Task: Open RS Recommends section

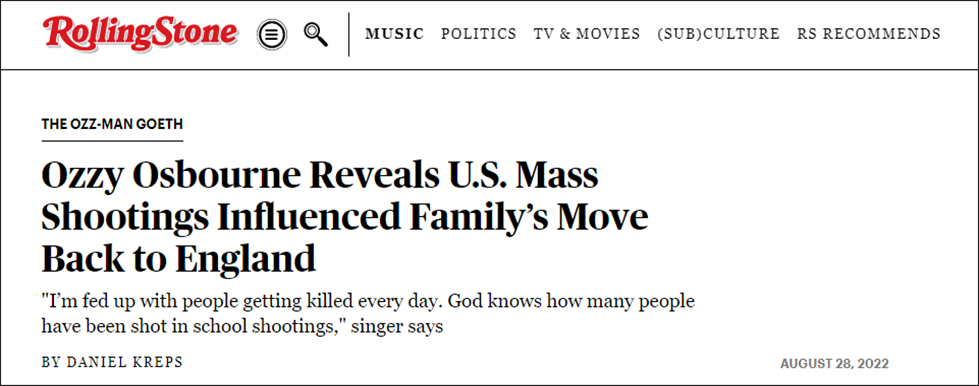Action: point(869,34)
